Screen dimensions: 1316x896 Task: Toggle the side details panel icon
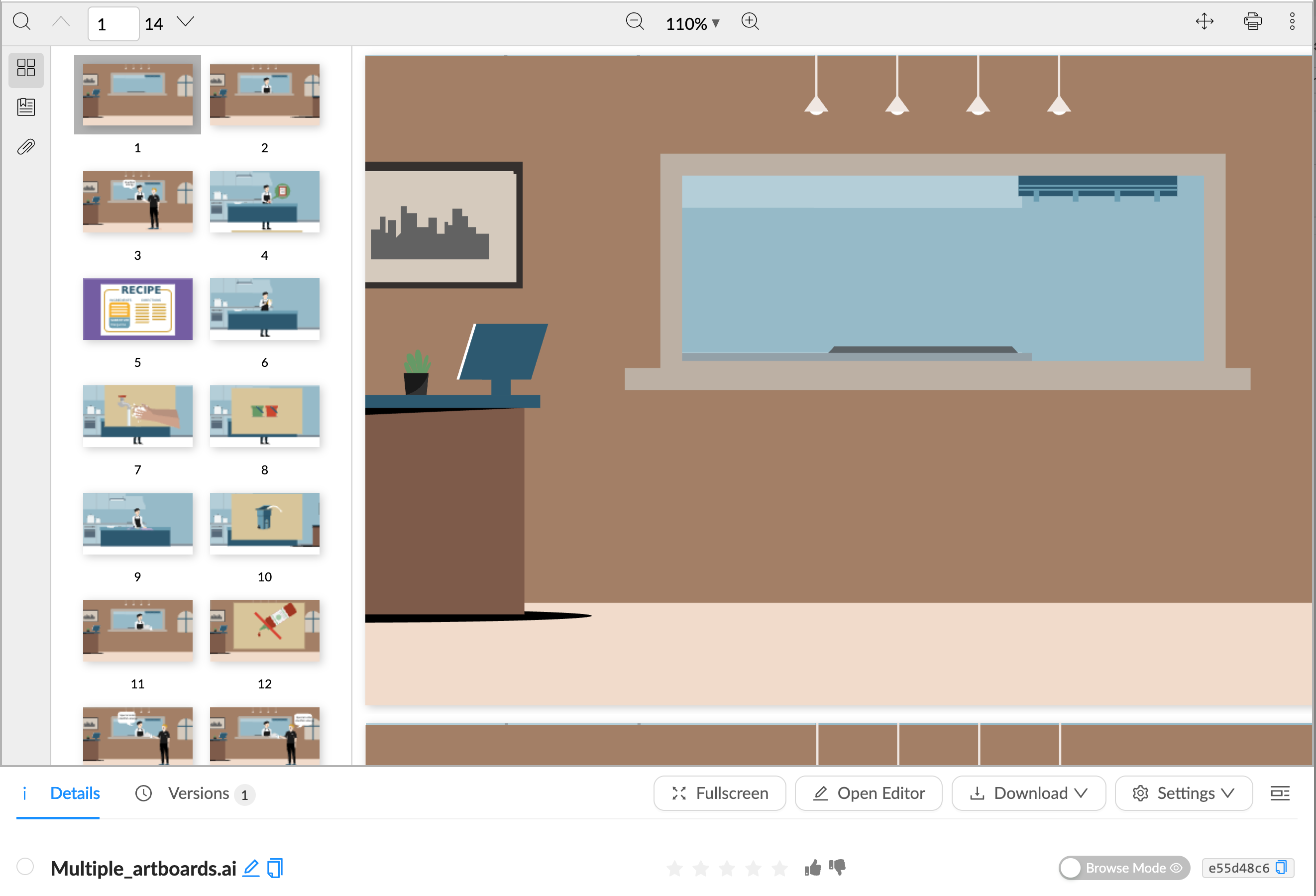tap(1280, 793)
